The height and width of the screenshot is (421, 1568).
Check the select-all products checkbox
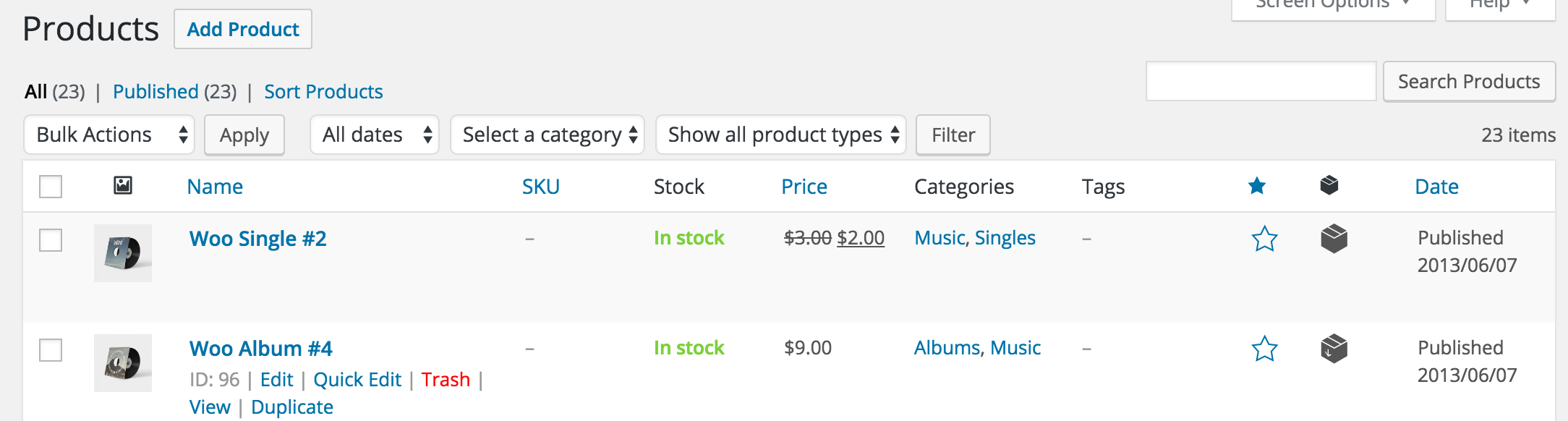pyautogui.click(x=51, y=187)
